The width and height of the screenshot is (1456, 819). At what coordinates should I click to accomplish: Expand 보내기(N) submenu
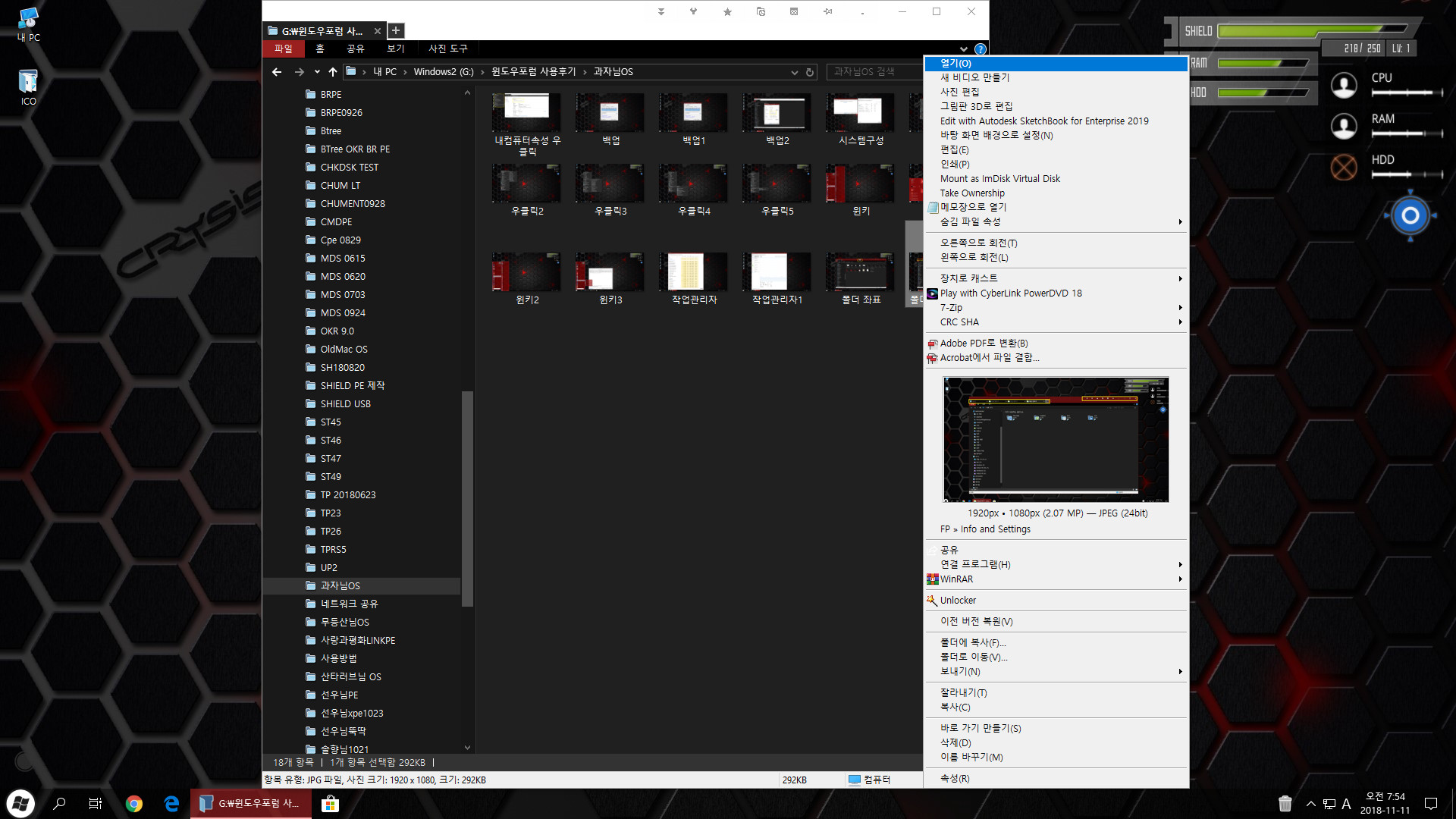tap(1056, 671)
